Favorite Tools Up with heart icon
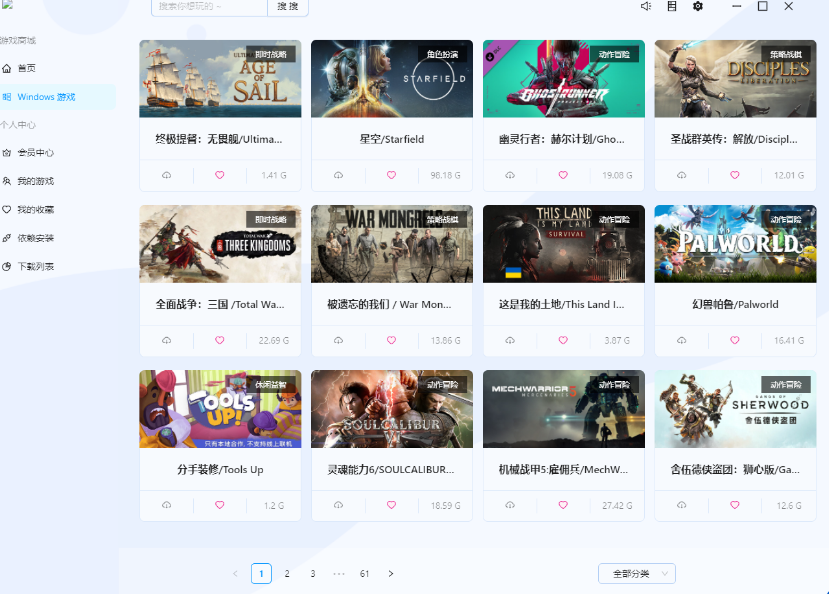 point(219,505)
